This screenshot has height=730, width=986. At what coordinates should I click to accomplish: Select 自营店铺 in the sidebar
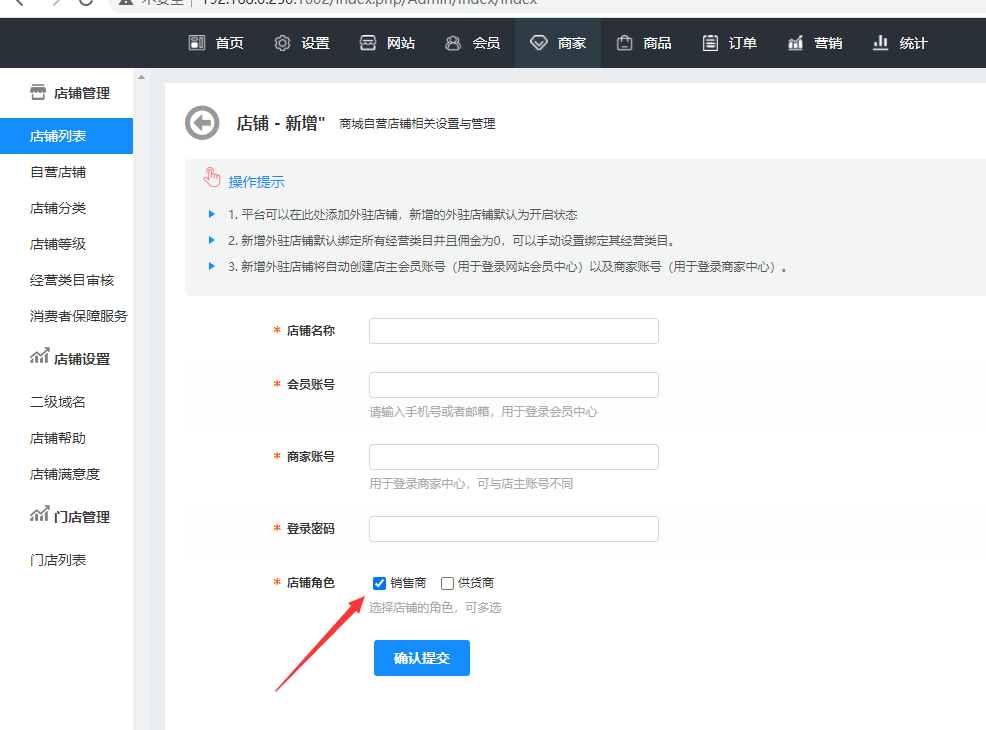click(58, 172)
